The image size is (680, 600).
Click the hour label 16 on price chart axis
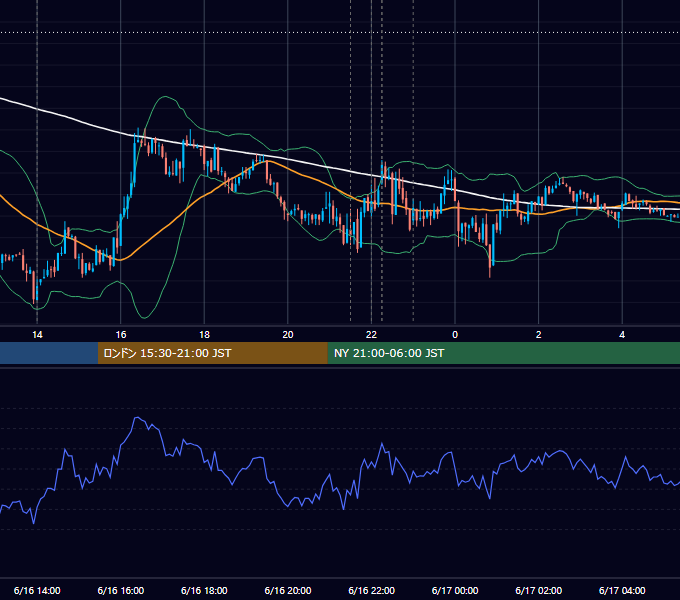(x=121, y=335)
